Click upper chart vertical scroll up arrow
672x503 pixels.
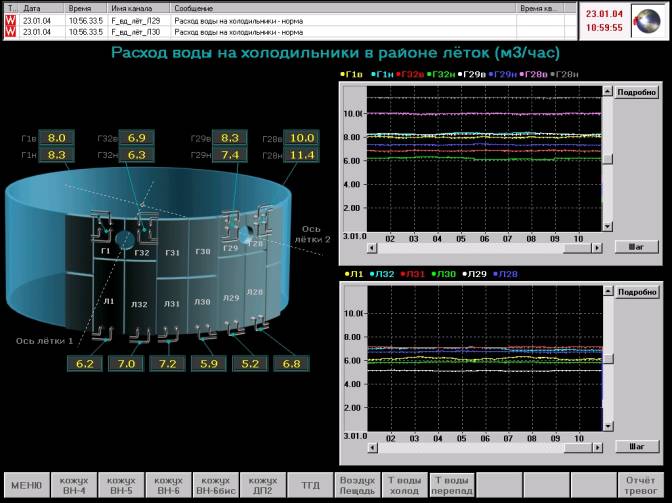[x=607, y=92]
